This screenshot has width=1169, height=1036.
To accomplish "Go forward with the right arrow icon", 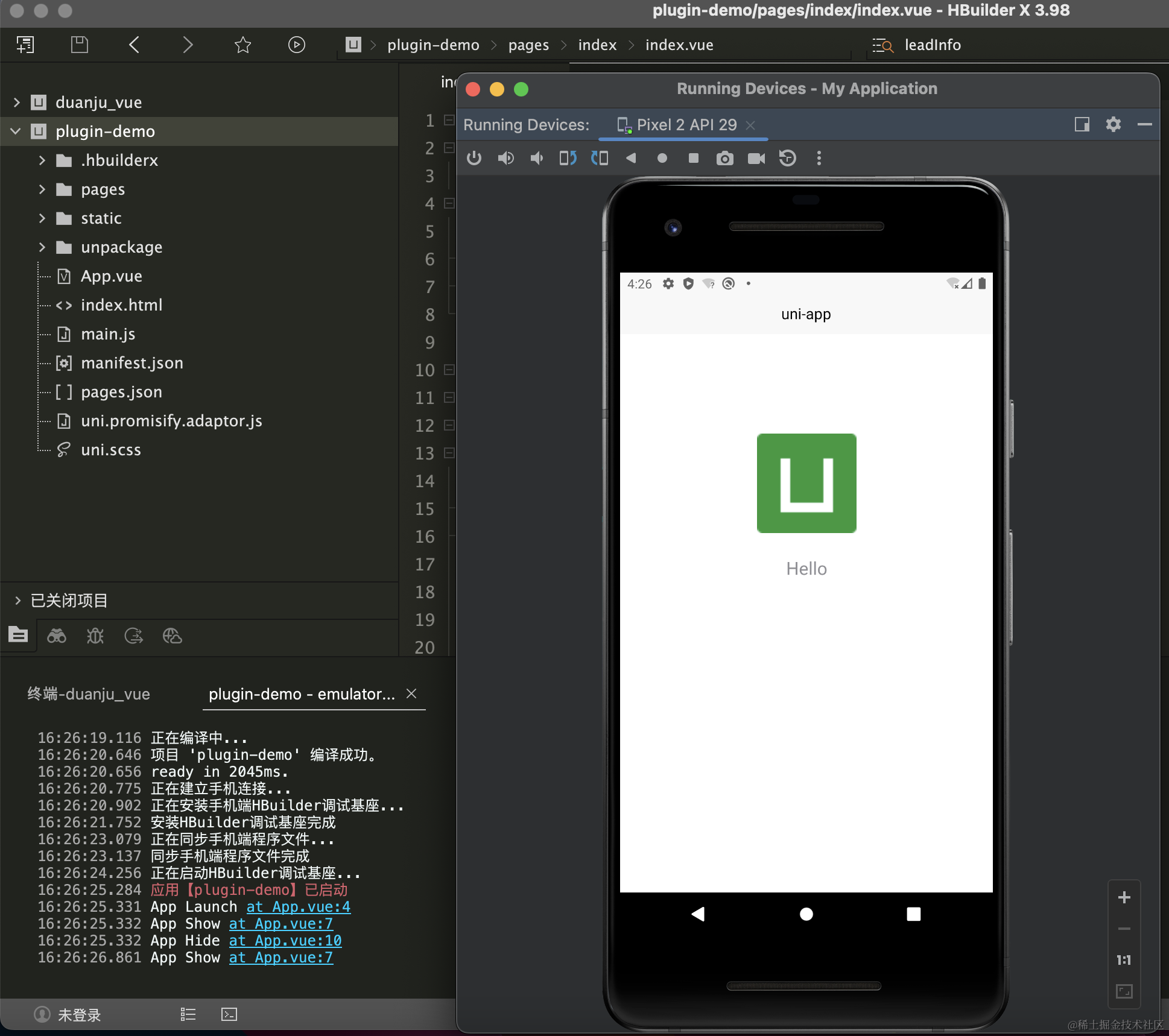I will [x=188, y=45].
